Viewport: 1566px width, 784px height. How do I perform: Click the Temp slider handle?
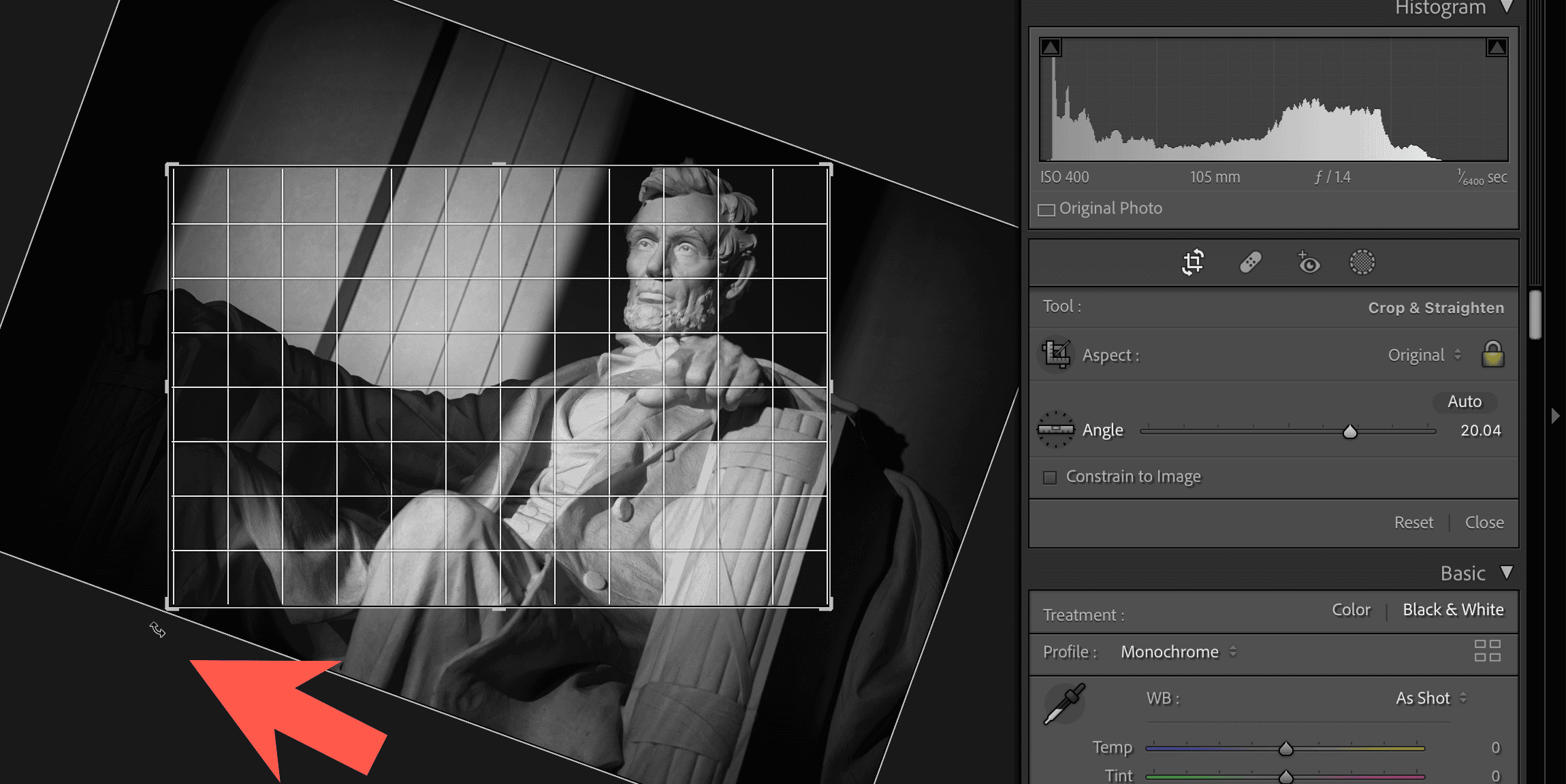click(x=1285, y=749)
